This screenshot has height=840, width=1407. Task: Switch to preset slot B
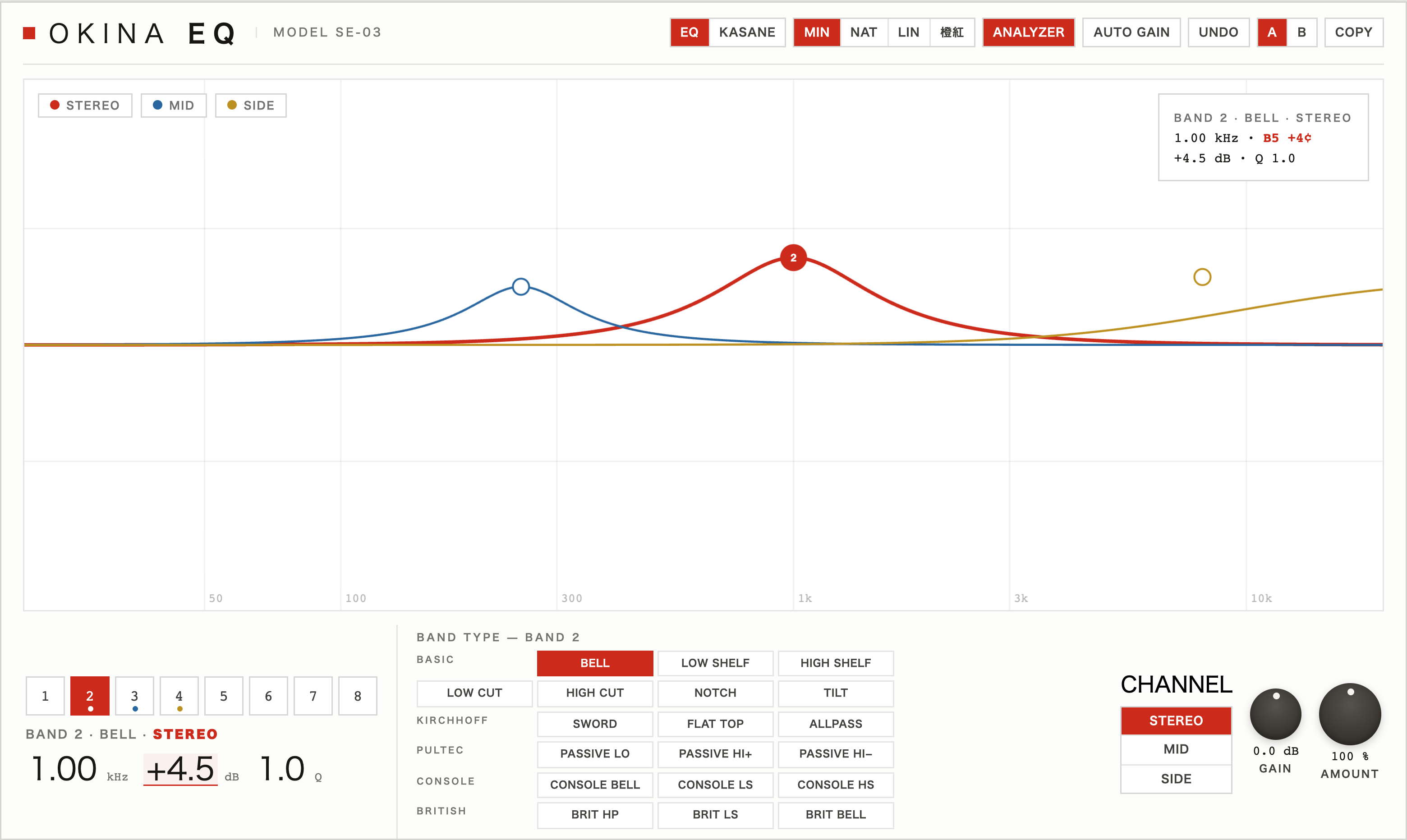coord(1301,32)
